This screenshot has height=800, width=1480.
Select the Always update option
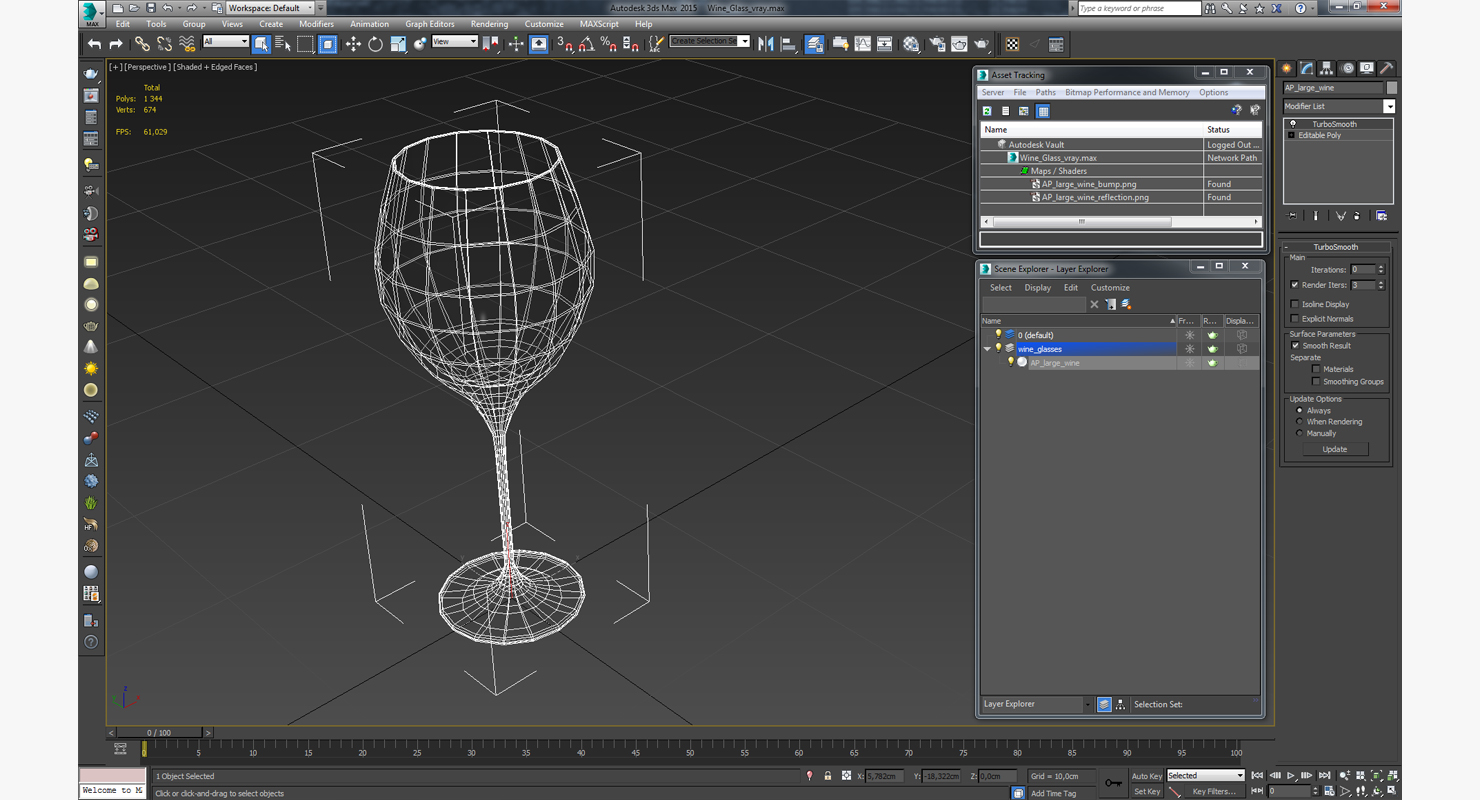point(1300,410)
